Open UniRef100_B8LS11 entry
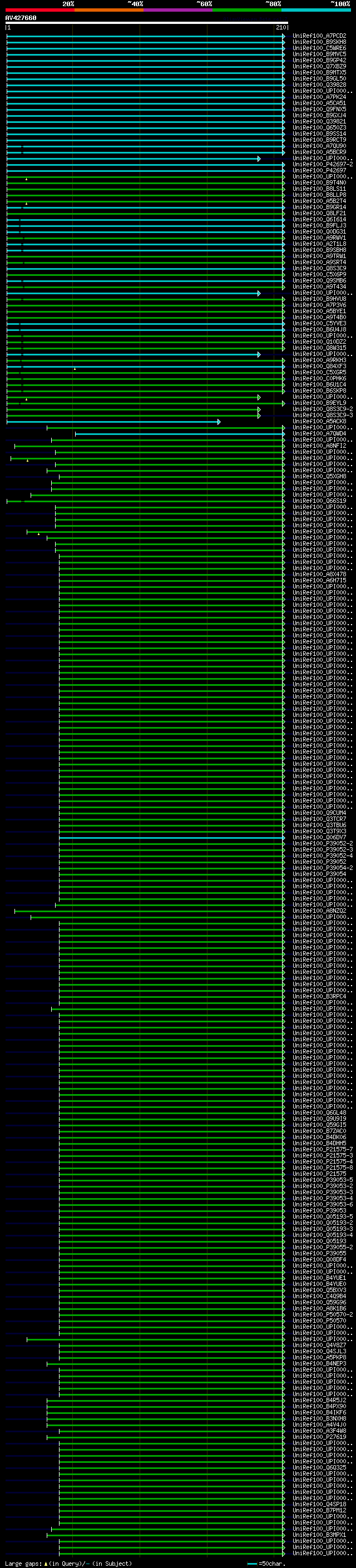The image size is (356, 1568). [319, 189]
